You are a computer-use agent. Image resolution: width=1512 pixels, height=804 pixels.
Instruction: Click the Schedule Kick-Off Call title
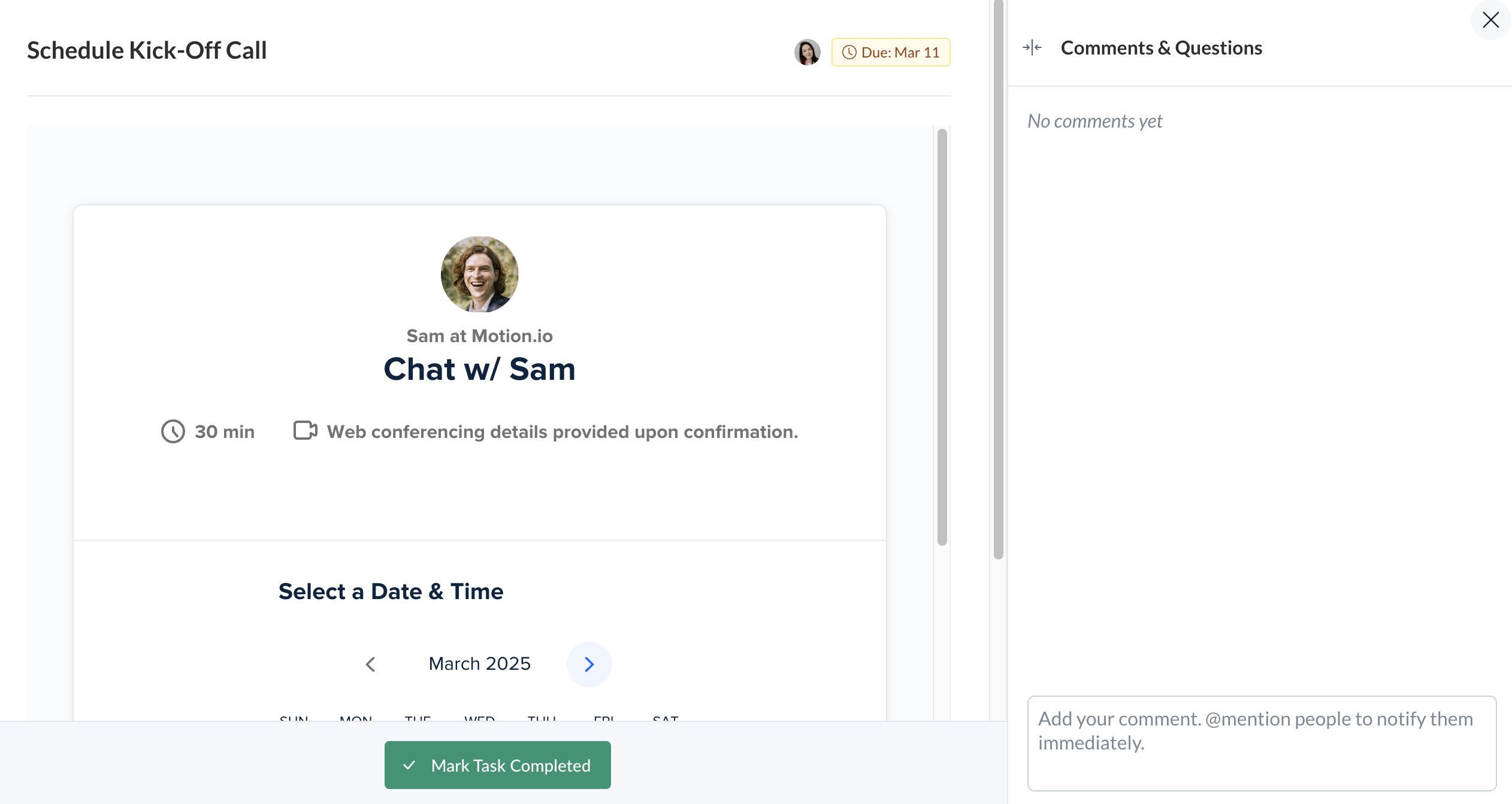pos(147,50)
